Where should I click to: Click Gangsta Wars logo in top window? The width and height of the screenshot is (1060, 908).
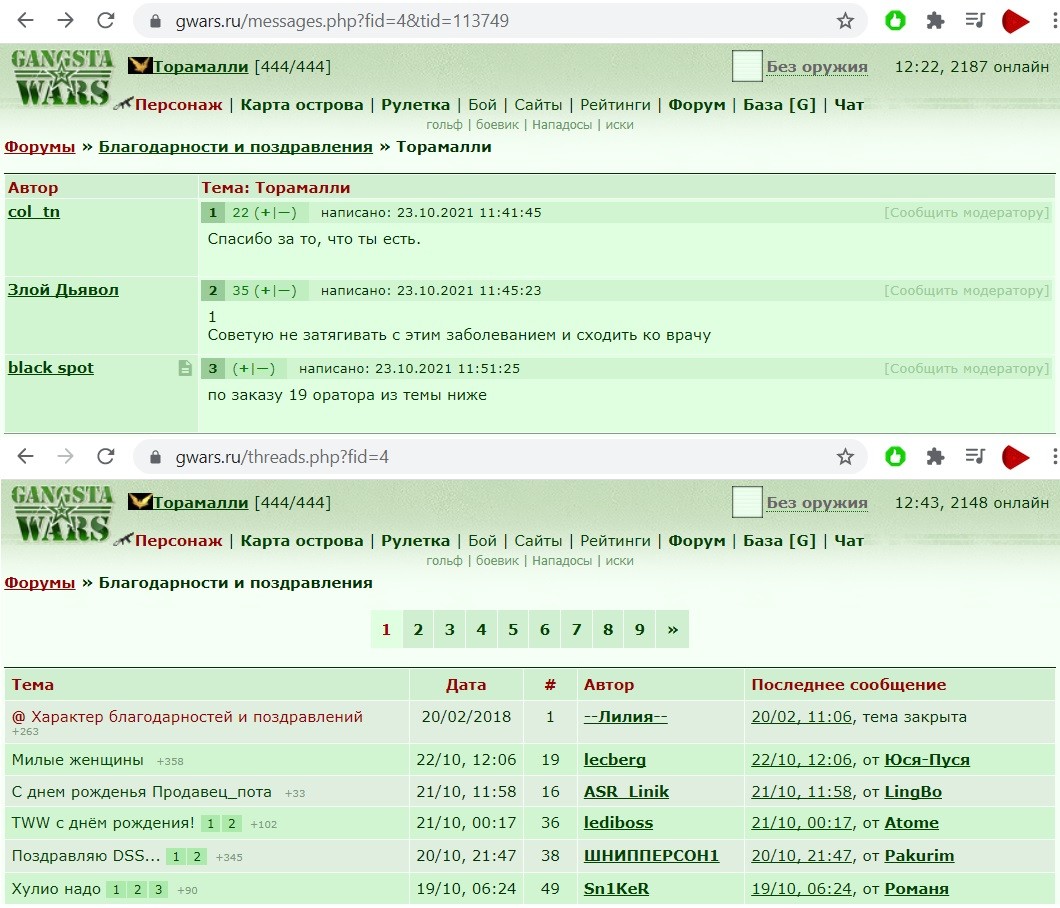tap(62, 78)
